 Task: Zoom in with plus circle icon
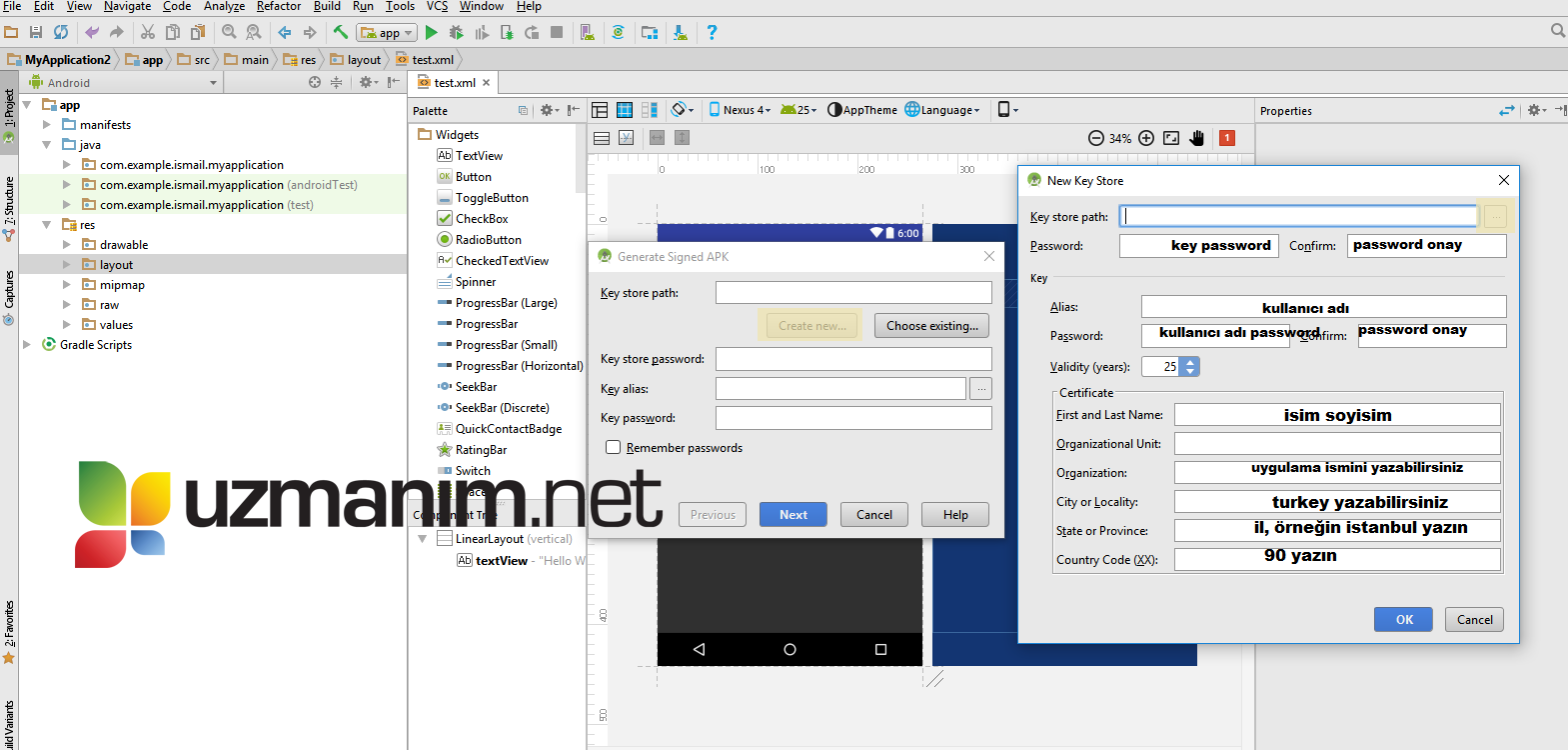pyautogui.click(x=1146, y=138)
